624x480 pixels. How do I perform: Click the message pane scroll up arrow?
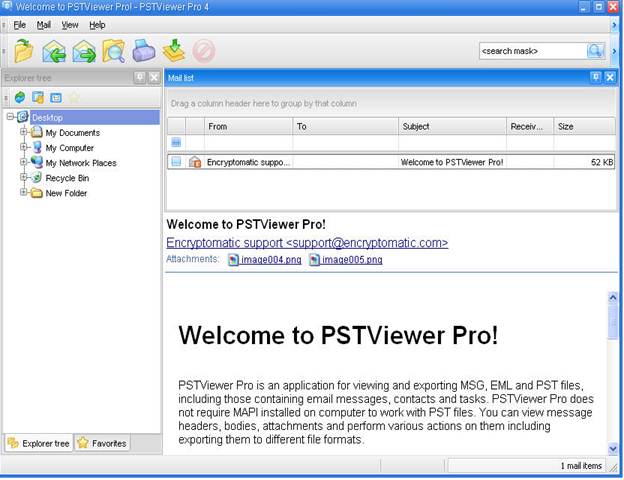pos(613,297)
